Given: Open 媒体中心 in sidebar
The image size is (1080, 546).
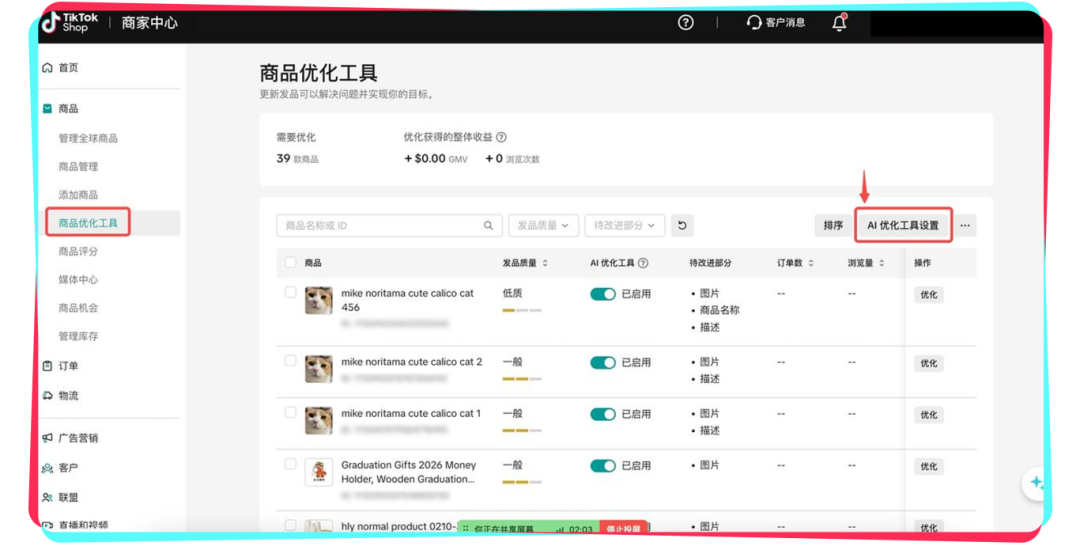Looking at the screenshot, I should click(78, 280).
